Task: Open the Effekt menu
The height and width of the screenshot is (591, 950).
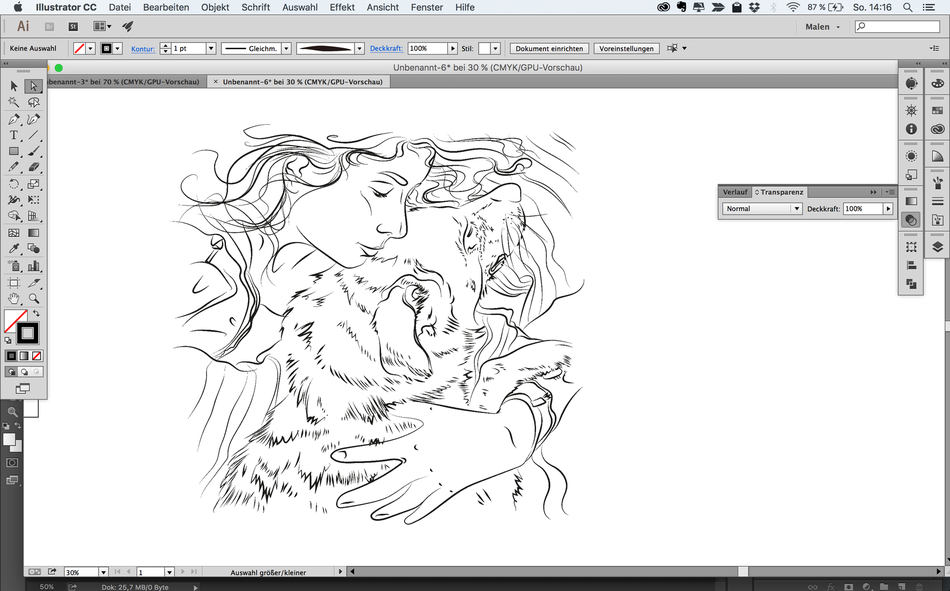Action: 342,7
